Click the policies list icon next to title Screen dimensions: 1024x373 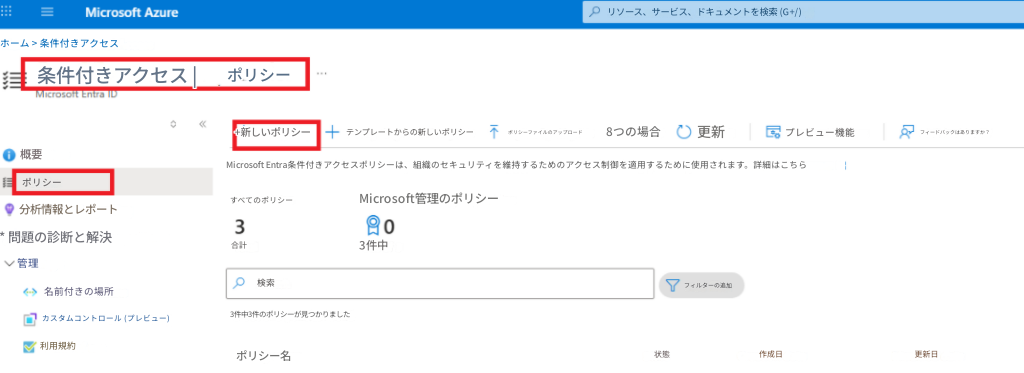click(12, 80)
